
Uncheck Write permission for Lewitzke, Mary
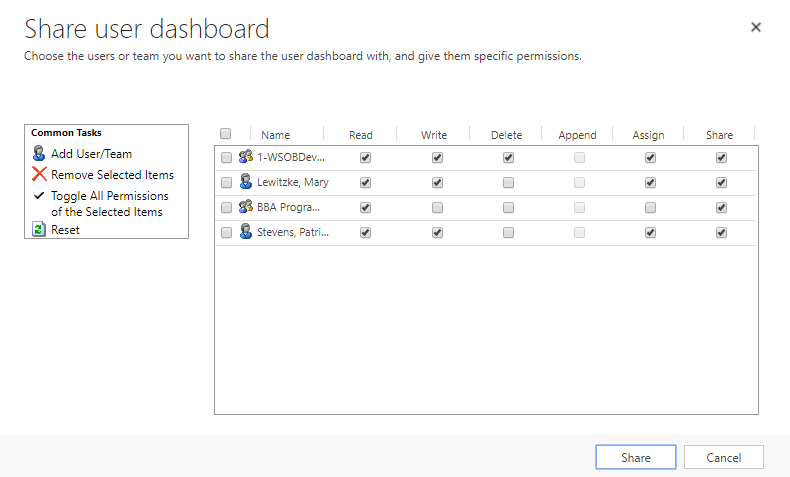[x=437, y=183]
